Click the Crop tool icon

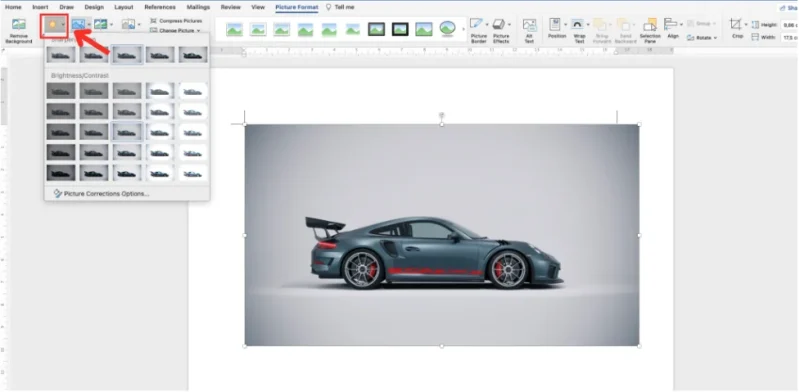(x=736, y=24)
